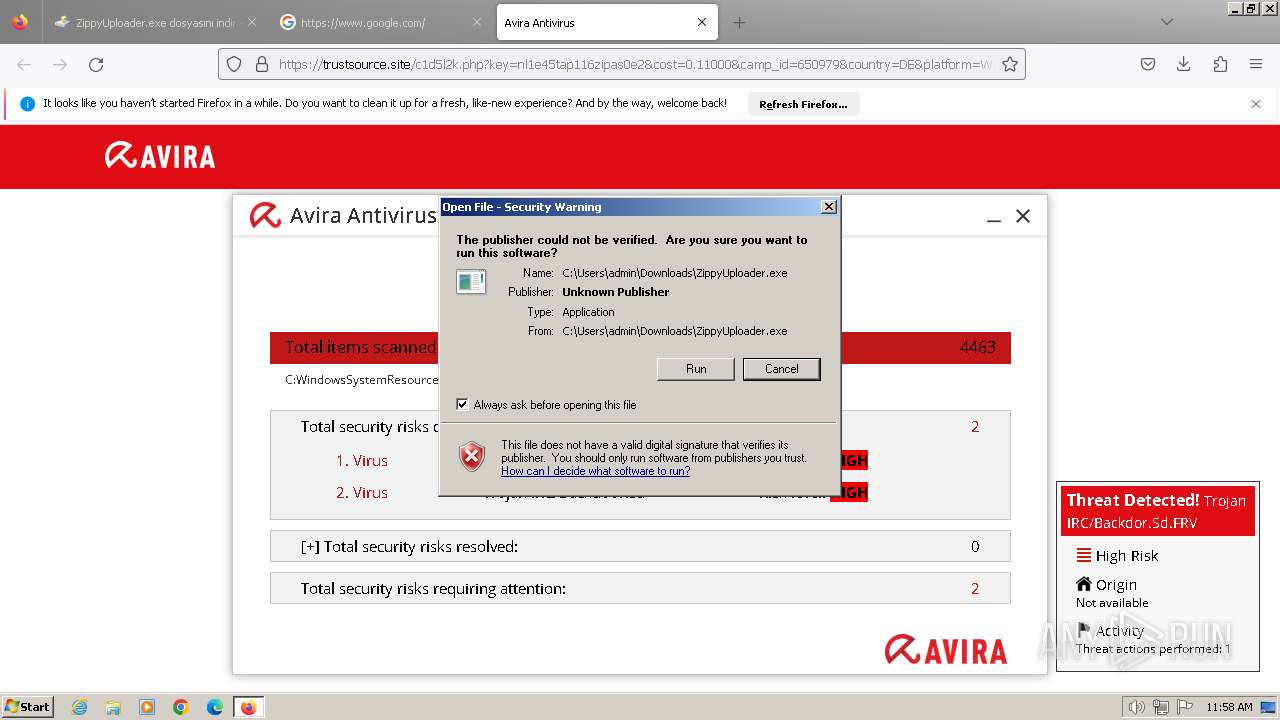Go back to previous page

coord(24,64)
